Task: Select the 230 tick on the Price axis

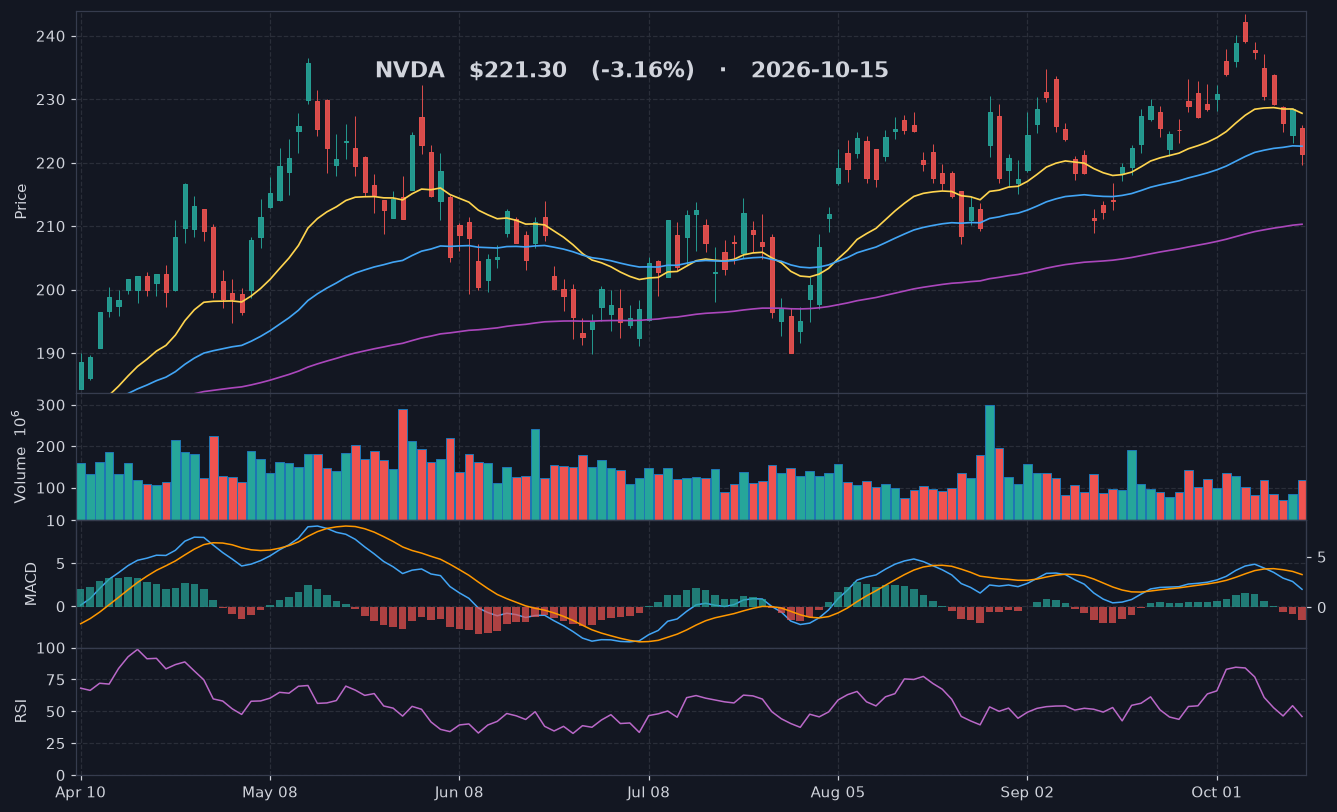Action: (50, 100)
